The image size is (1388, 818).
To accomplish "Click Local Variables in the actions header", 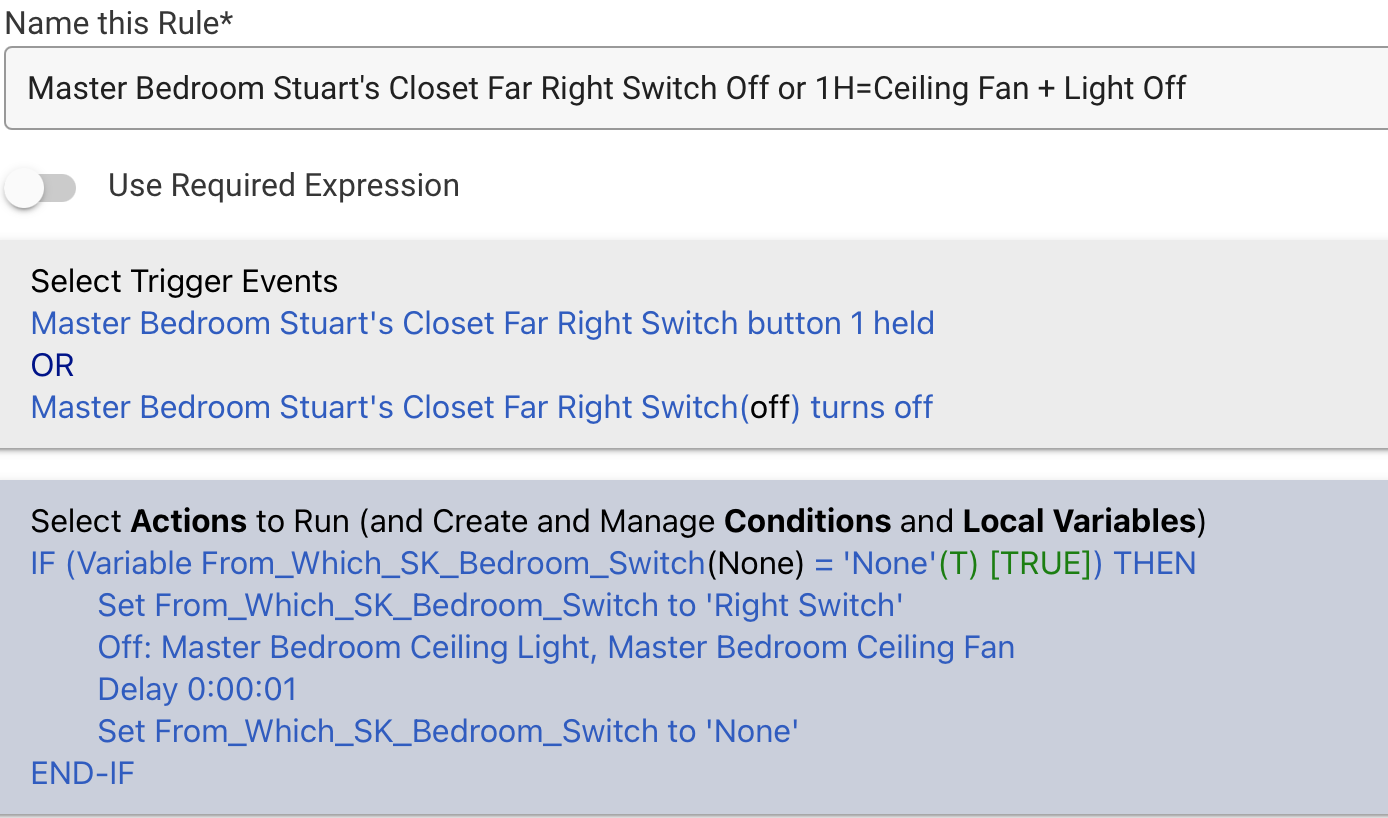I will pyautogui.click(x=1079, y=521).
